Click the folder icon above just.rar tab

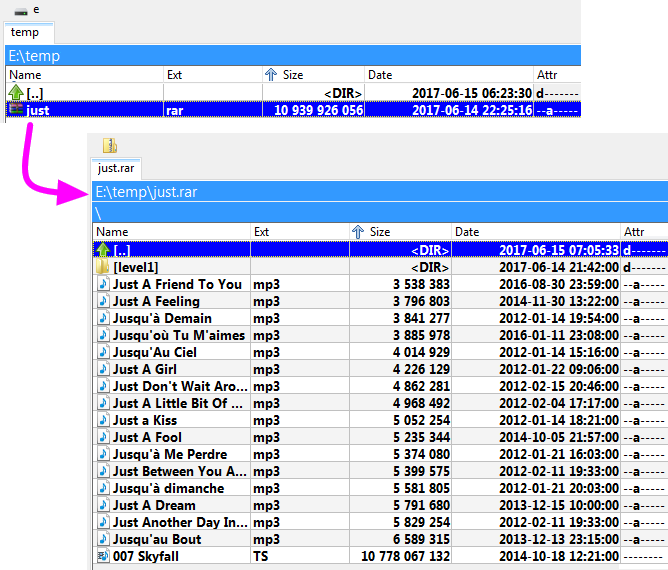point(109,146)
